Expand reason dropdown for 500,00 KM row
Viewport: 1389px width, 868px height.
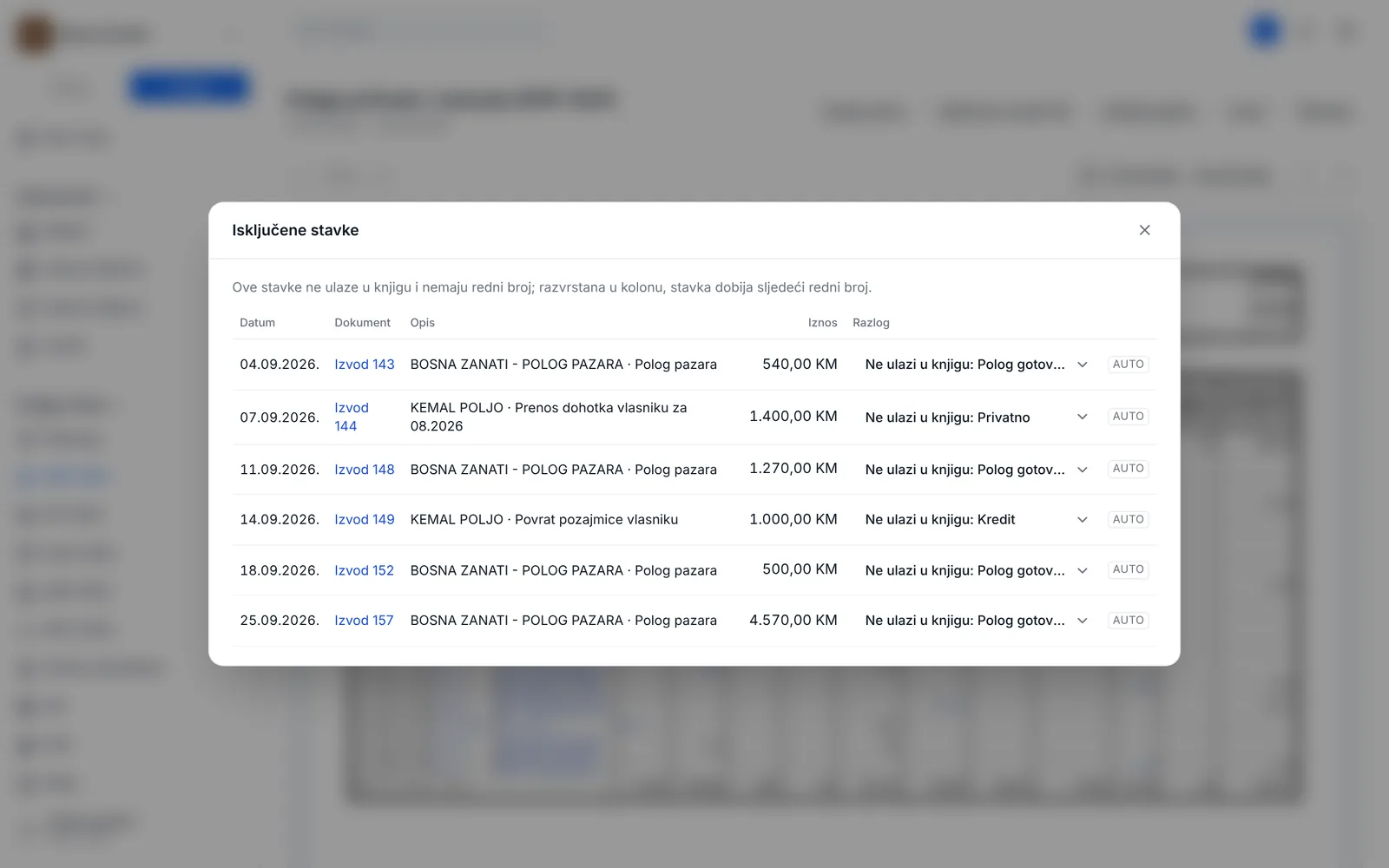coord(976,570)
